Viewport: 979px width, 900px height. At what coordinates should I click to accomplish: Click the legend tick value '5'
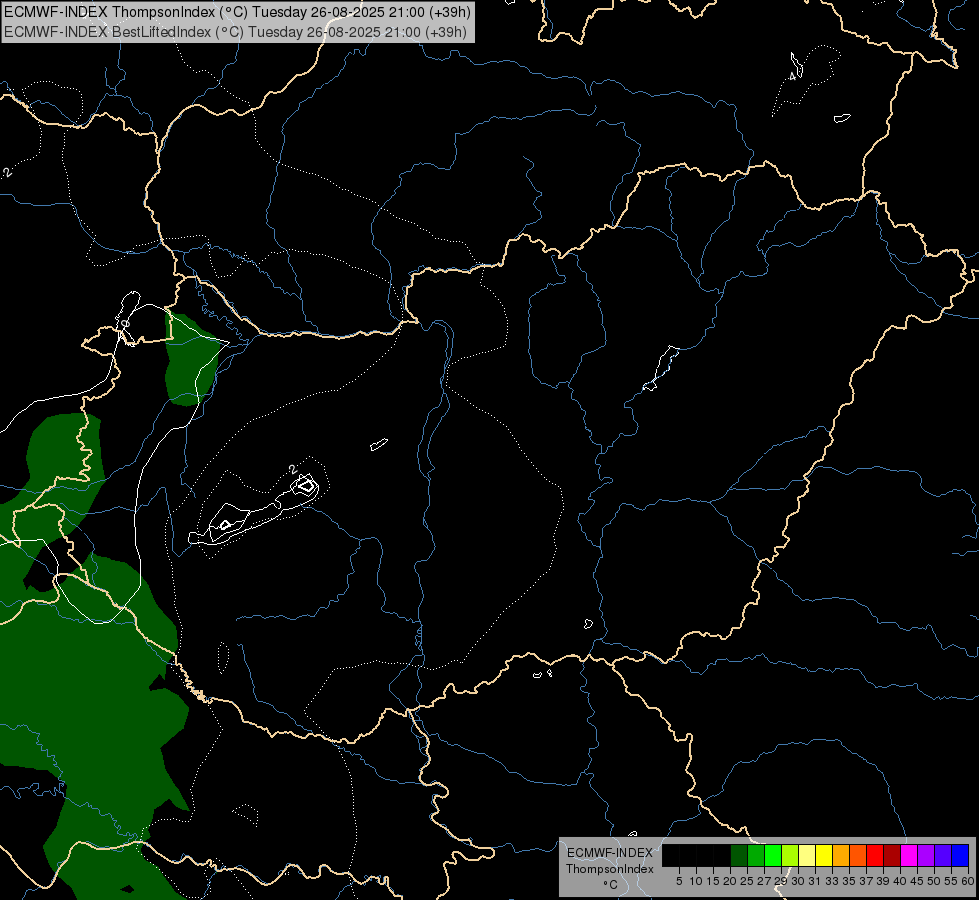pyautogui.click(x=679, y=881)
